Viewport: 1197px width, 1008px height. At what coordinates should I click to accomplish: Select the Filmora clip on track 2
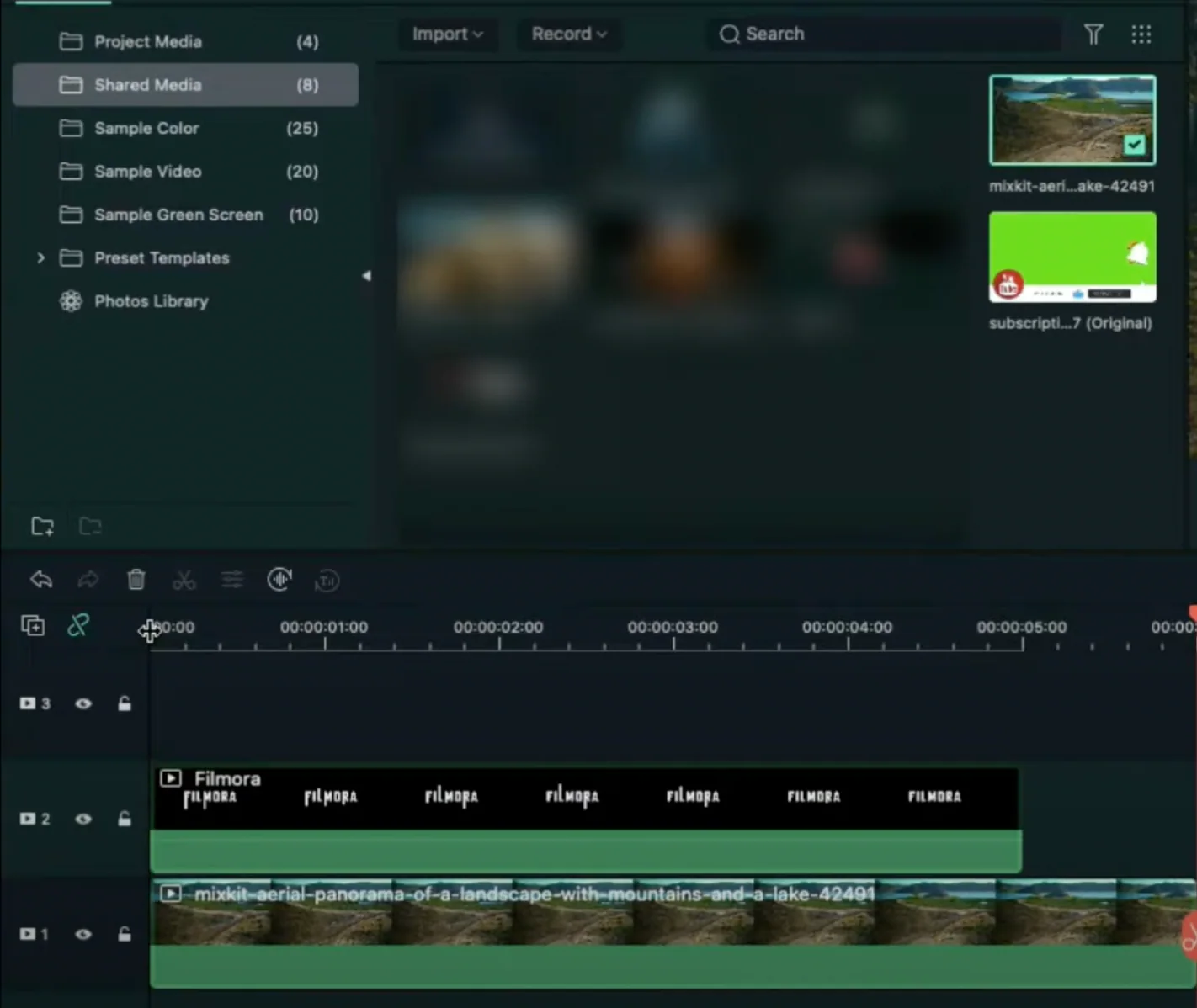click(x=586, y=818)
